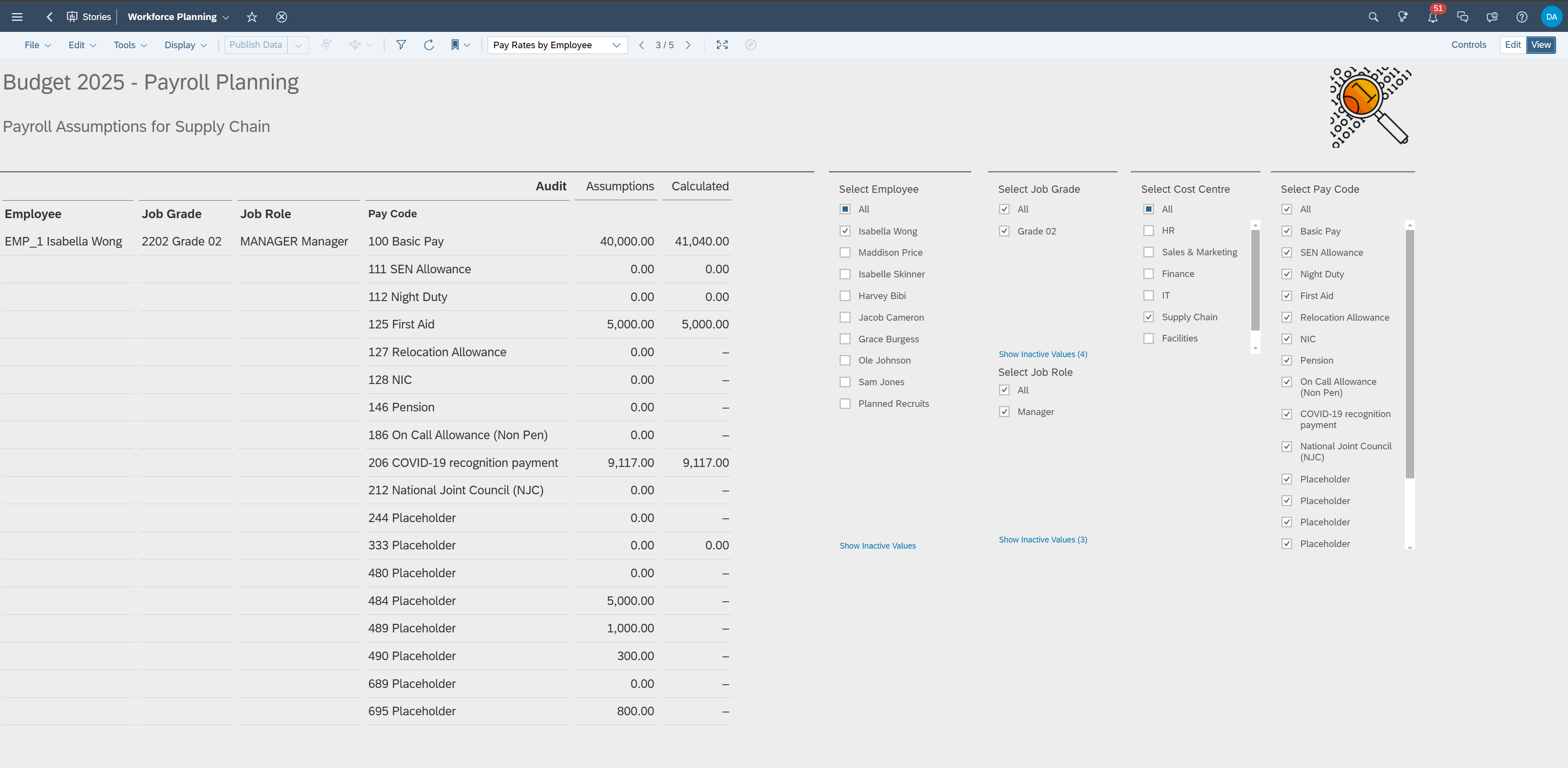The width and height of the screenshot is (1568, 768).
Task: Open the Tools menu
Action: [x=130, y=45]
